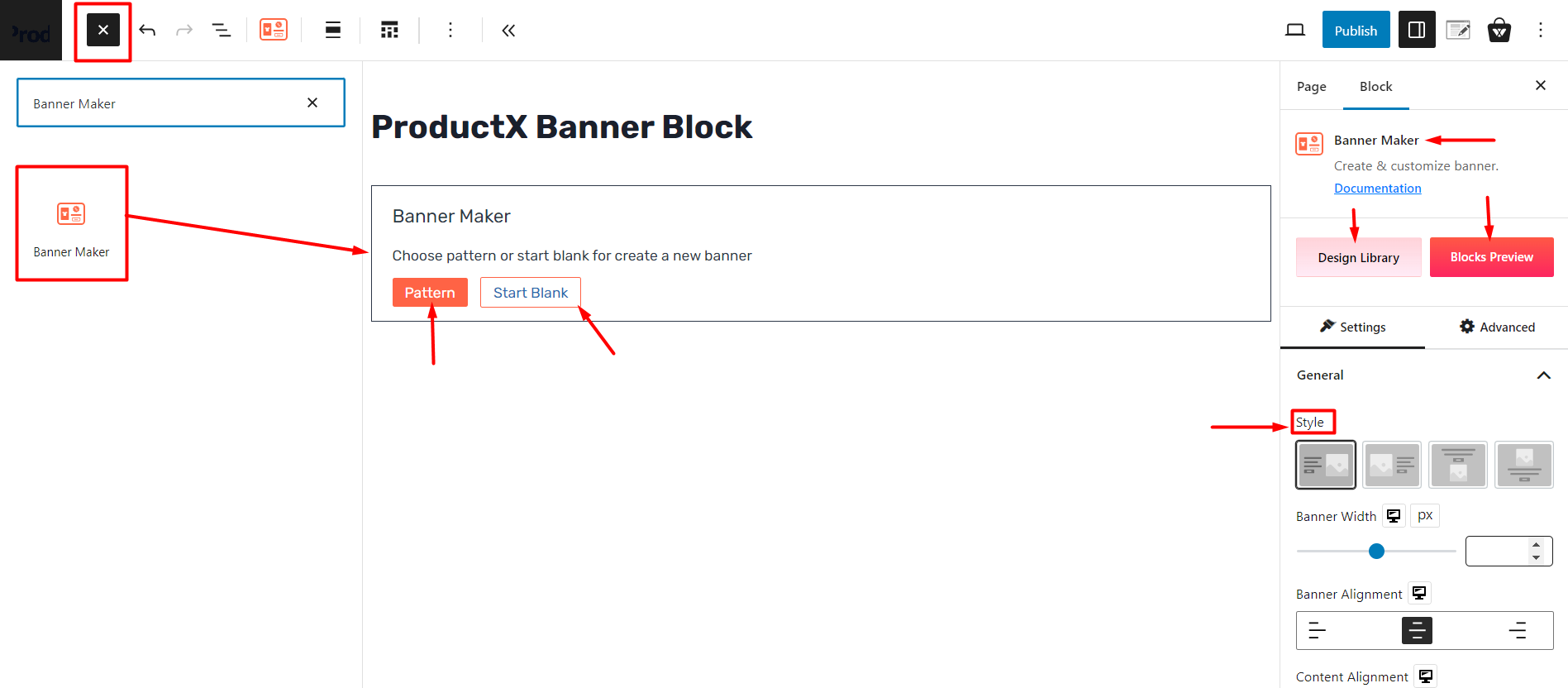This screenshot has width=1568, height=688.
Task: Select style with text left, image right
Action: click(x=1326, y=465)
